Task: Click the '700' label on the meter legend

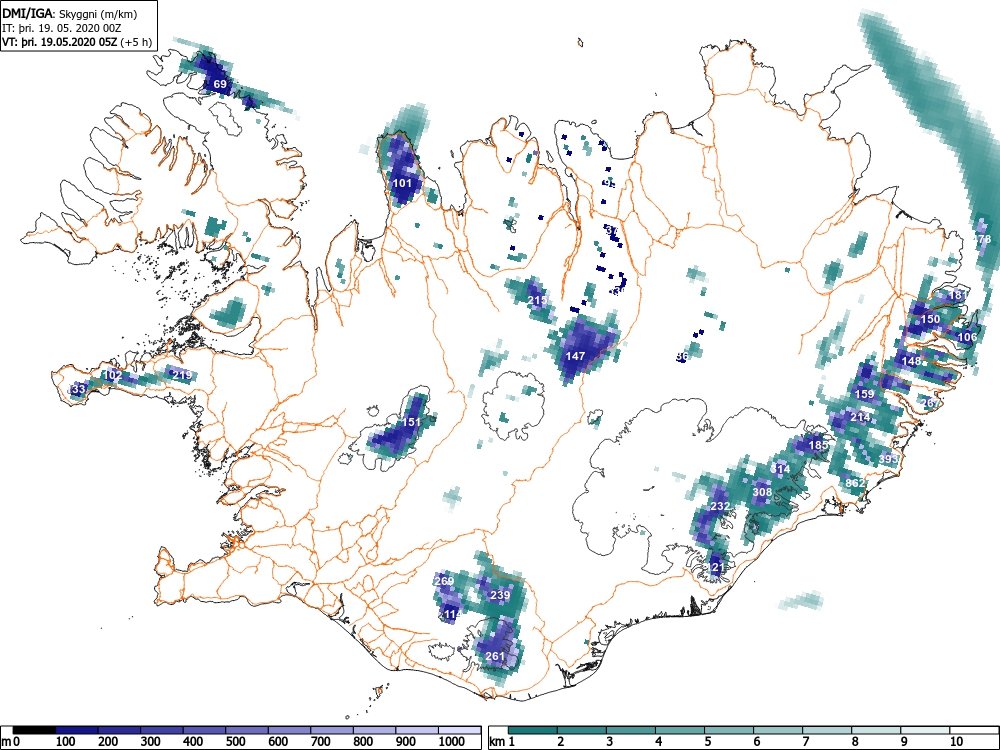Action: point(321,741)
